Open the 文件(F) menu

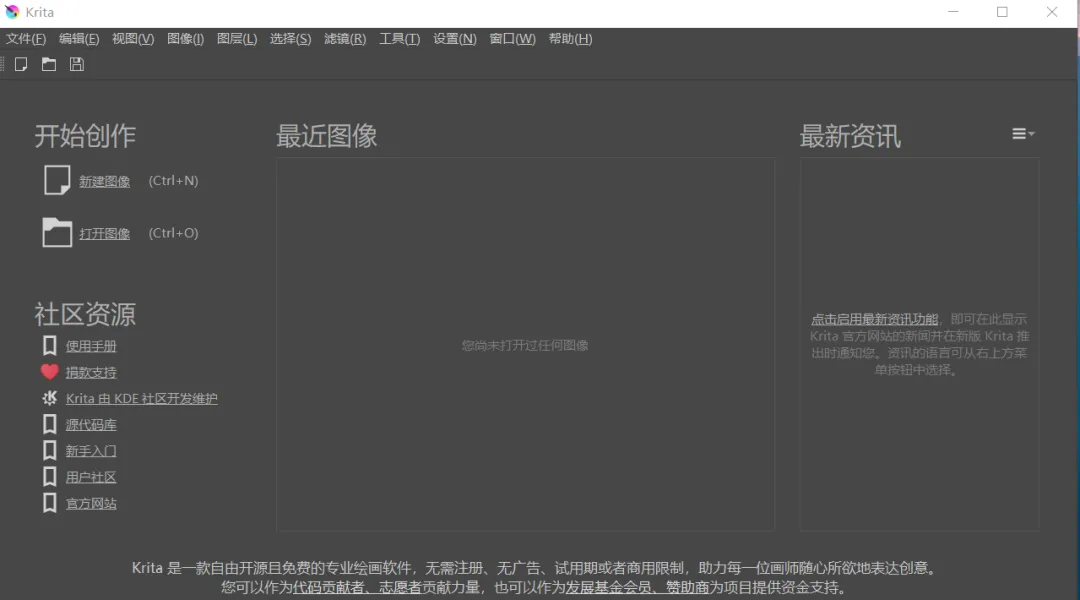point(25,39)
